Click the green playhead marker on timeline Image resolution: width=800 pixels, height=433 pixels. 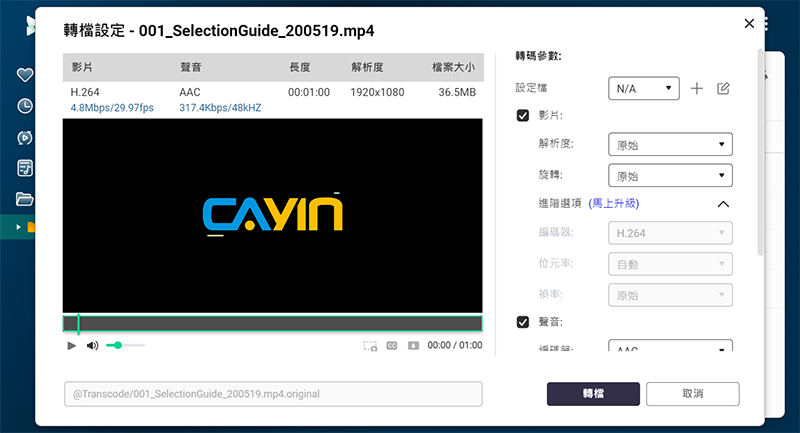pyautogui.click(x=78, y=324)
